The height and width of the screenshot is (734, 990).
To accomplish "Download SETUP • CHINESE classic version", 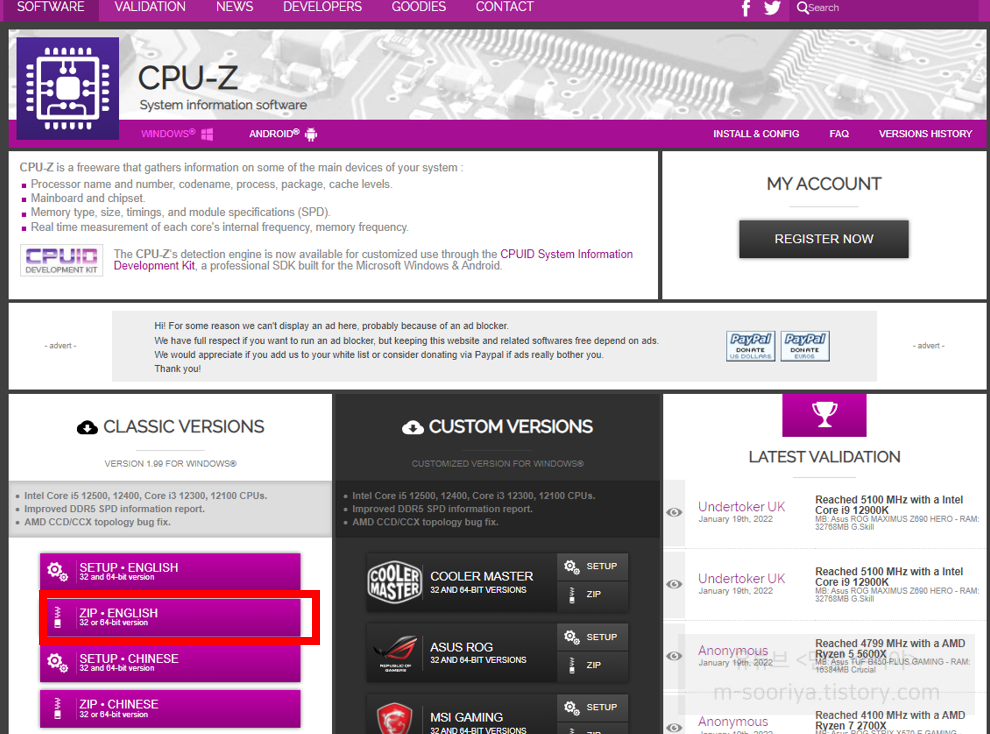I will pos(170,662).
